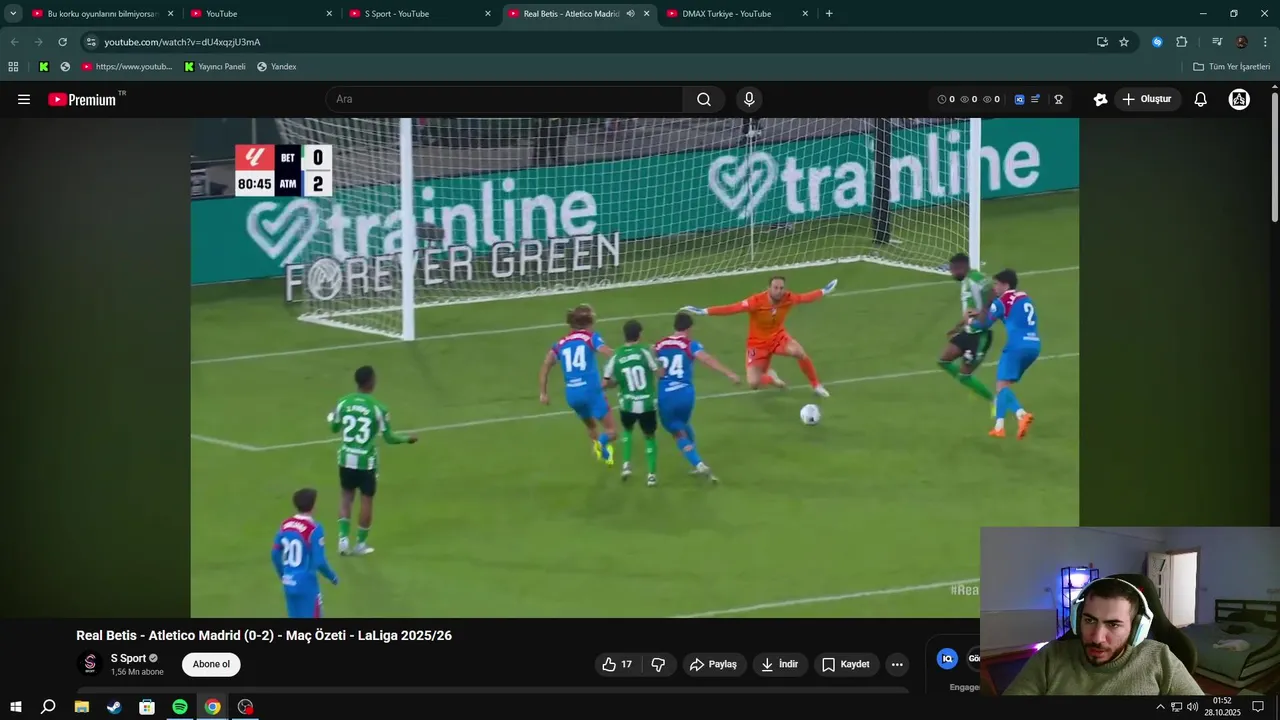This screenshot has height=720, width=1280.
Task: Click the install app icon in address bar
Action: (1102, 42)
